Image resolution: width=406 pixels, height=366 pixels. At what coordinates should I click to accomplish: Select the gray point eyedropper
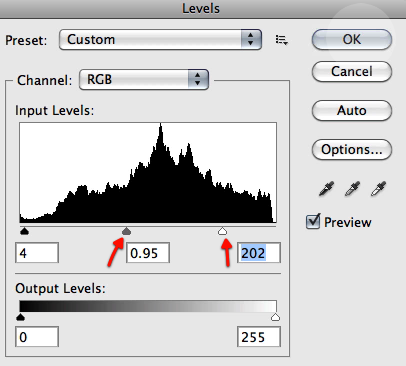(352, 189)
